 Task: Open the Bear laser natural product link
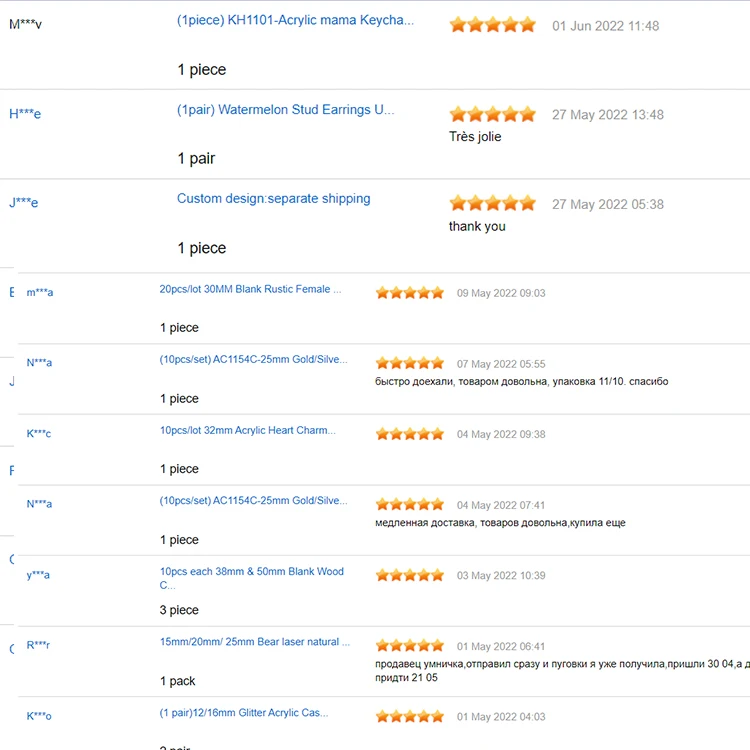click(254, 642)
